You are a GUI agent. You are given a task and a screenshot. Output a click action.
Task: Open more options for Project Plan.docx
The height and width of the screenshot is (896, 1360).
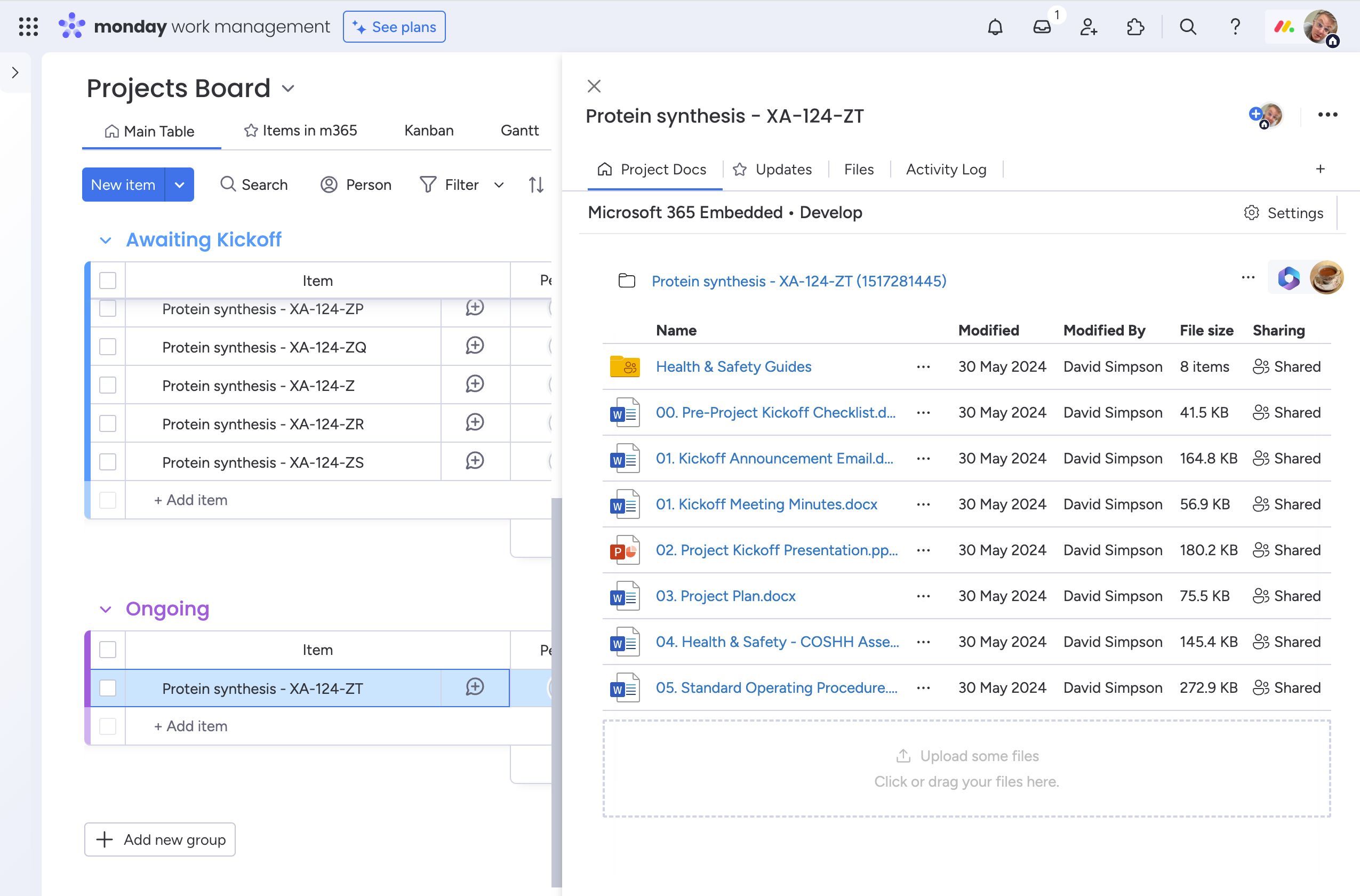(x=923, y=597)
